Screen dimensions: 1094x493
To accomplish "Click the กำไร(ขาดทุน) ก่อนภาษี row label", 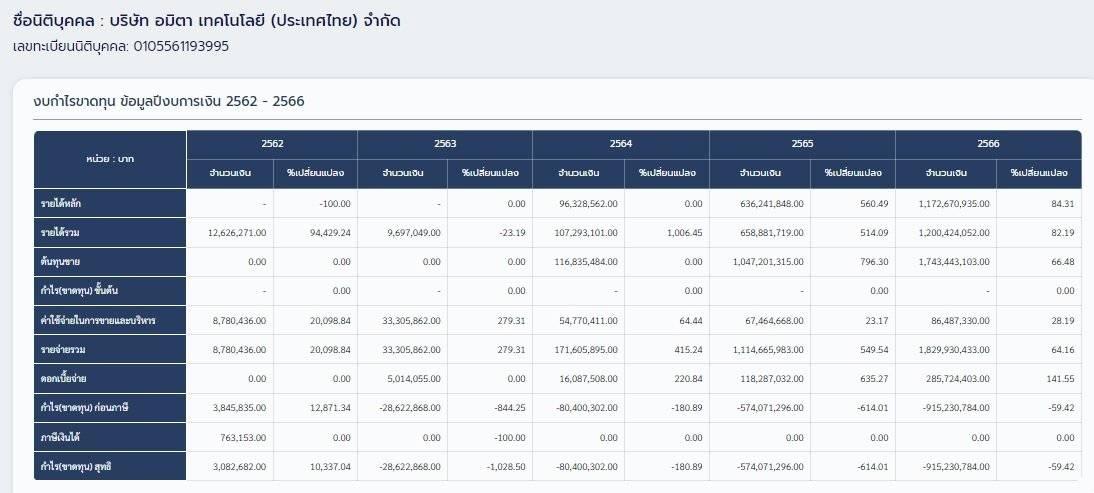I will 110,408.
